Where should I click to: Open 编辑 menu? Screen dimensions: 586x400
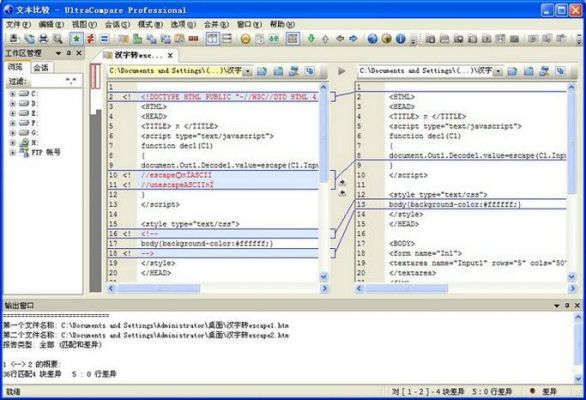pos(51,25)
